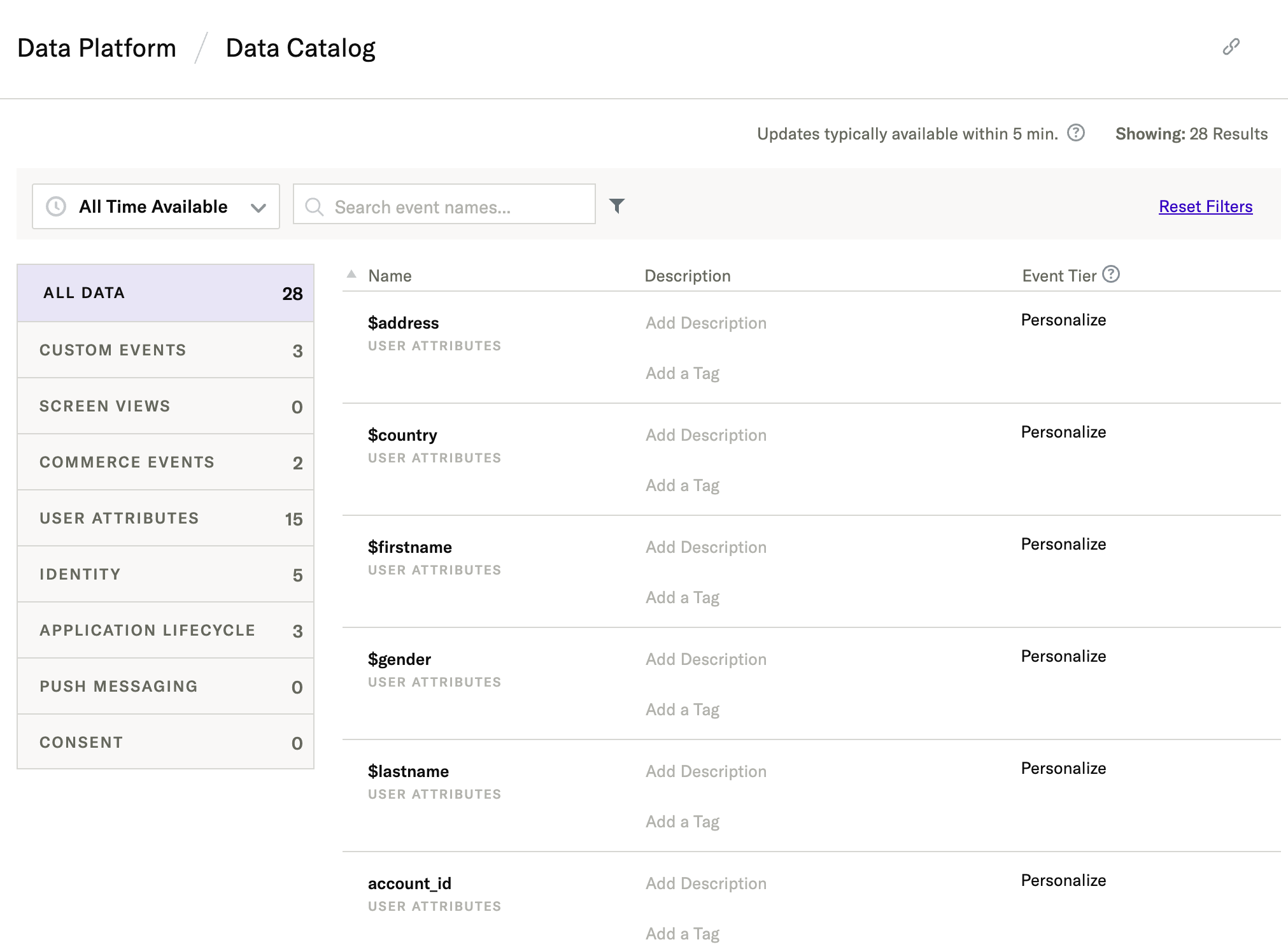Add description for $country
Image resolution: width=1288 pixels, height=949 pixels.
(706, 435)
